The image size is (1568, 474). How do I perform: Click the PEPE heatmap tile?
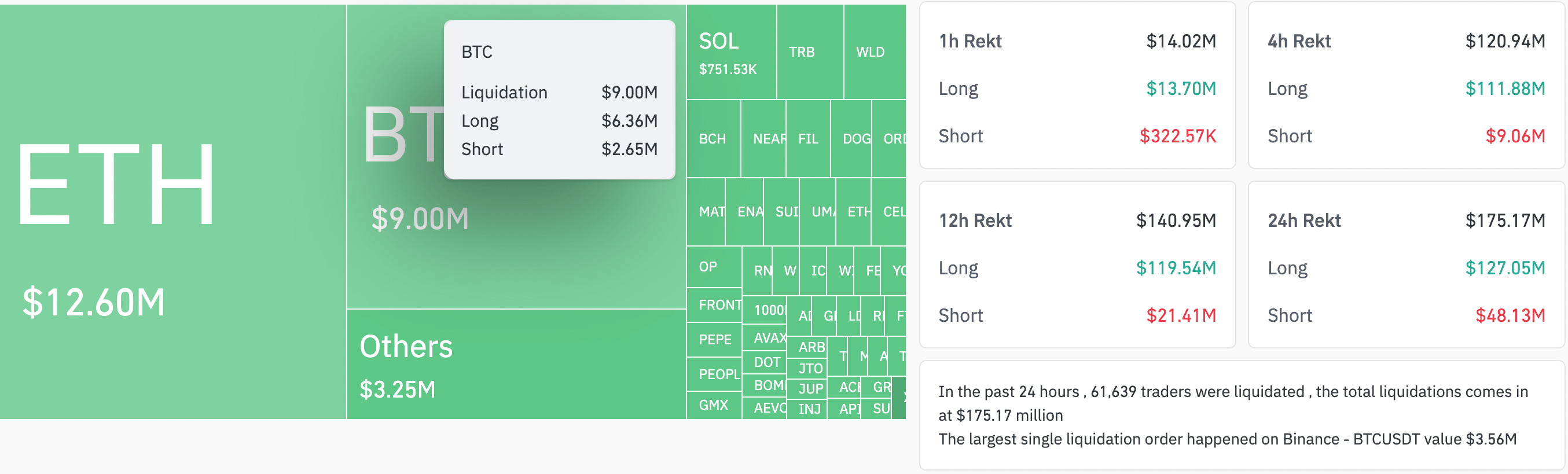714,340
